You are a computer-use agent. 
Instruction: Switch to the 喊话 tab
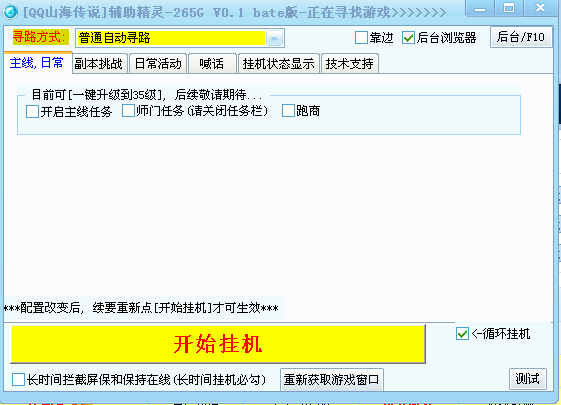[x=212, y=64]
